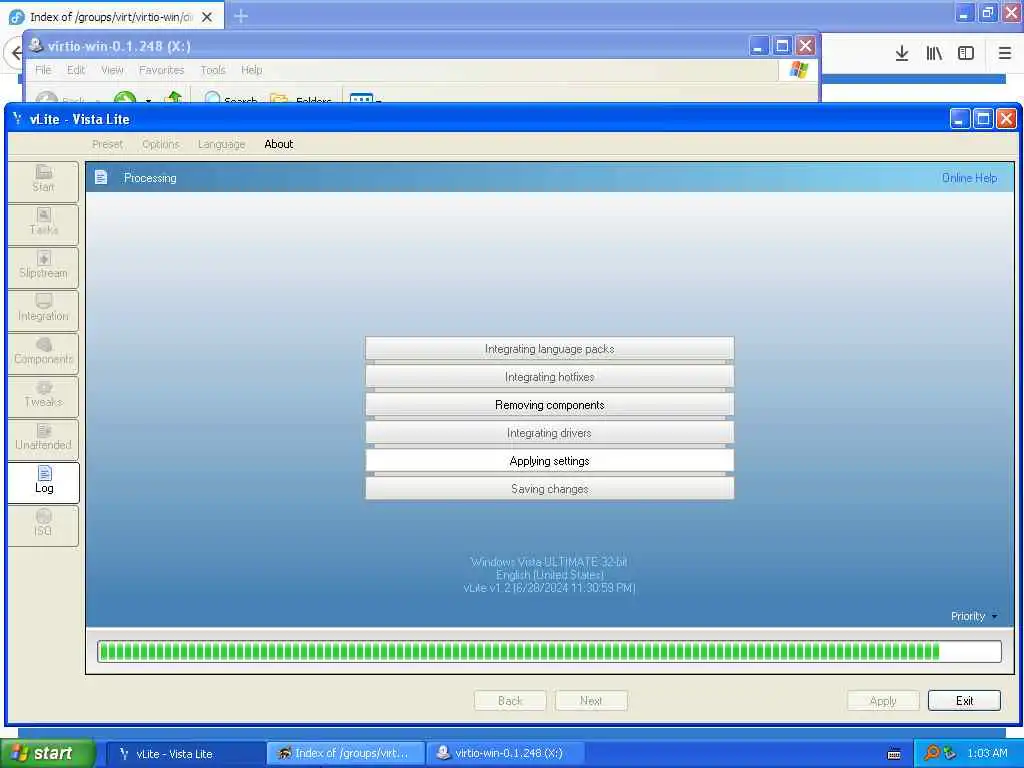This screenshot has height=768, width=1024.
Task: Open the Tweaks sidebar section
Action: [43, 396]
